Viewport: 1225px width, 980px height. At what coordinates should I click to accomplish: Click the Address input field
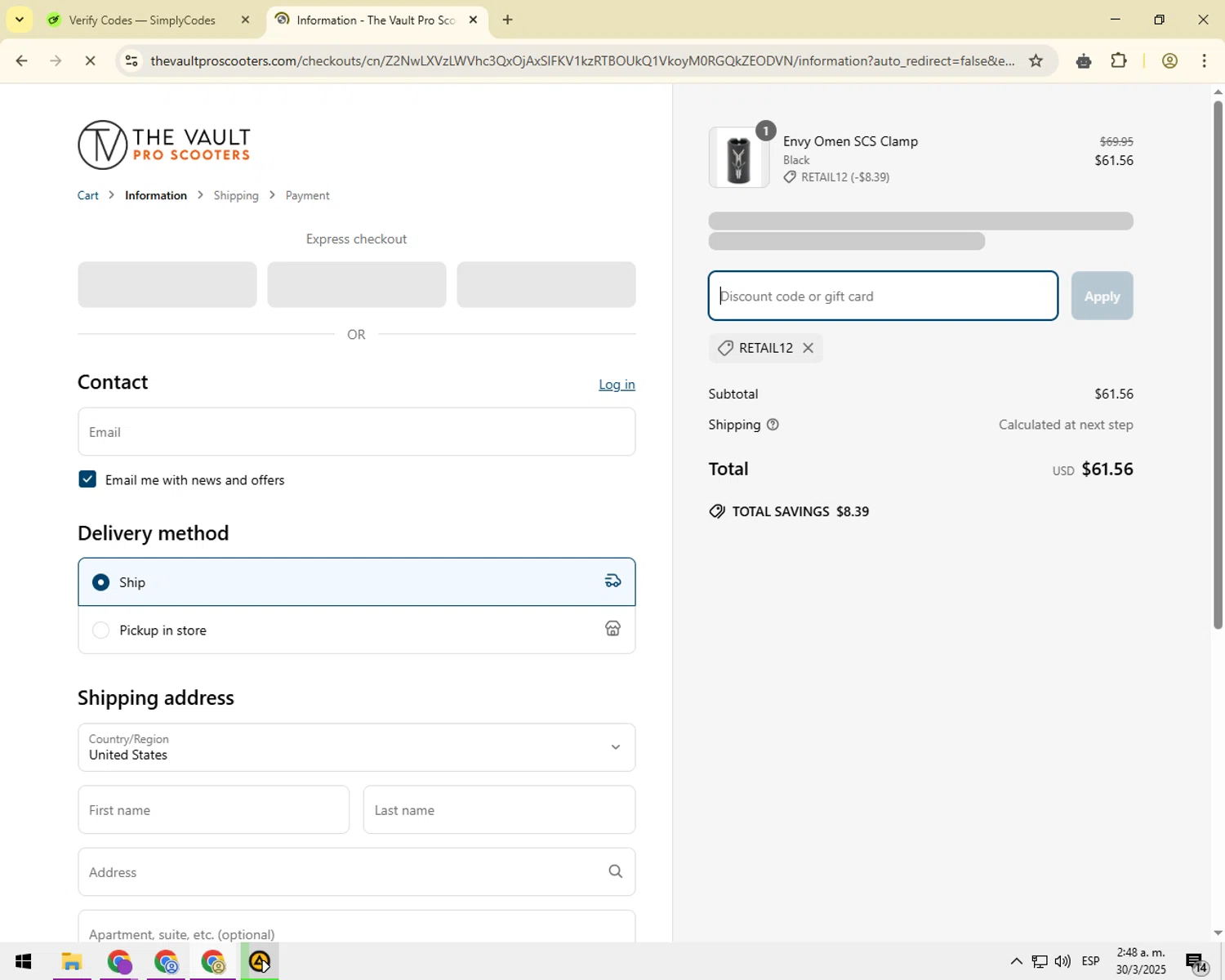tap(357, 872)
